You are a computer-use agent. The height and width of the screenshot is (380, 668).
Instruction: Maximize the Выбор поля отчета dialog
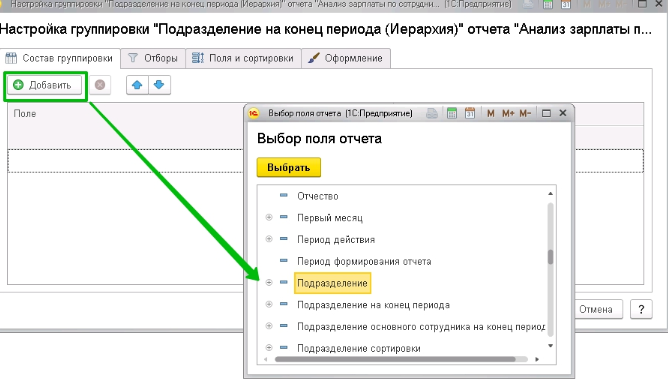pyautogui.click(x=546, y=113)
